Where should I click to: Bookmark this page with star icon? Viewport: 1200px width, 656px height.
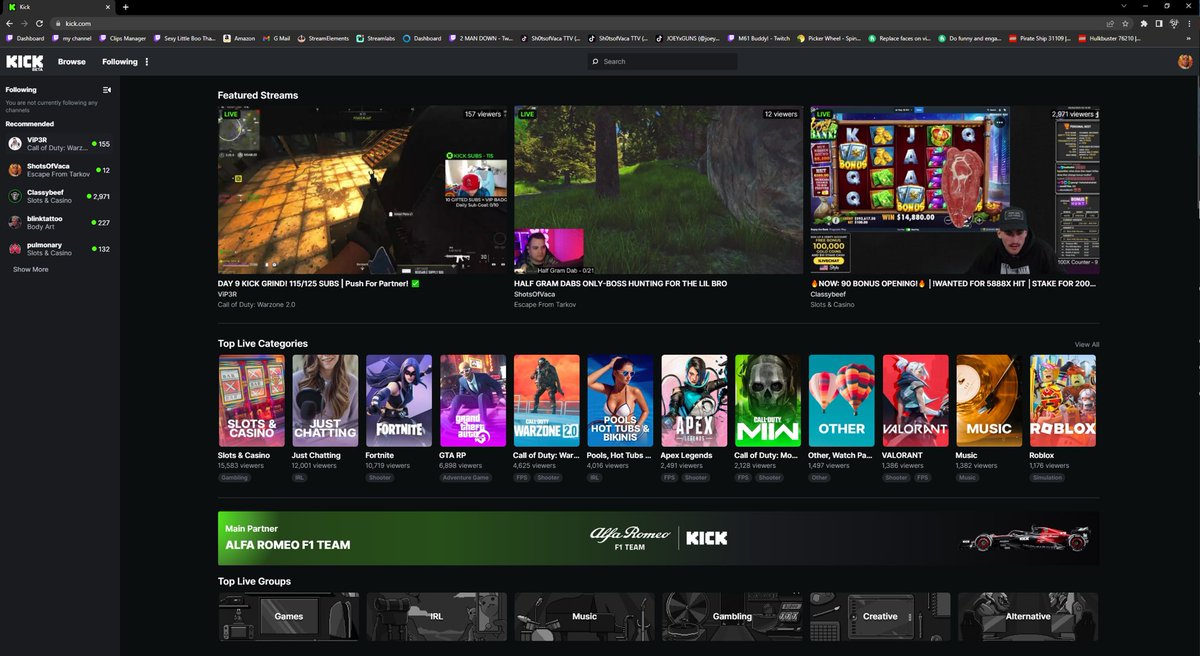click(1125, 23)
